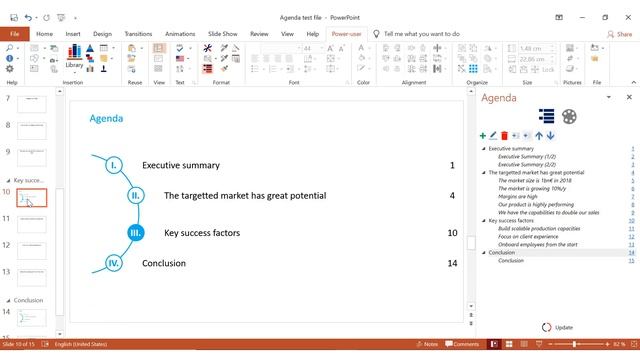This screenshot has height=360, width=640.
Task: Click the height field showing 1,48 cm
Action: (x=535, y=48)
